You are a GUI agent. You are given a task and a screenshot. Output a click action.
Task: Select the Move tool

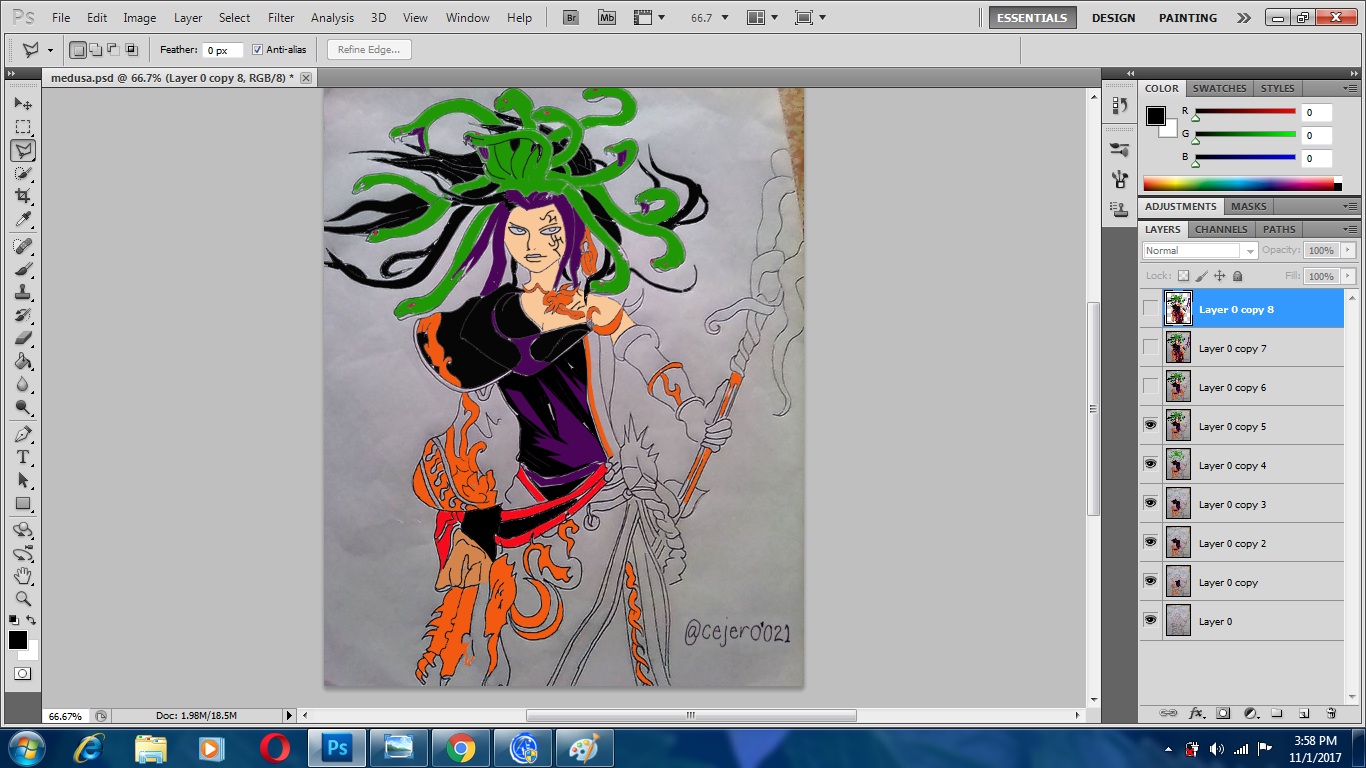click(23, 104)
